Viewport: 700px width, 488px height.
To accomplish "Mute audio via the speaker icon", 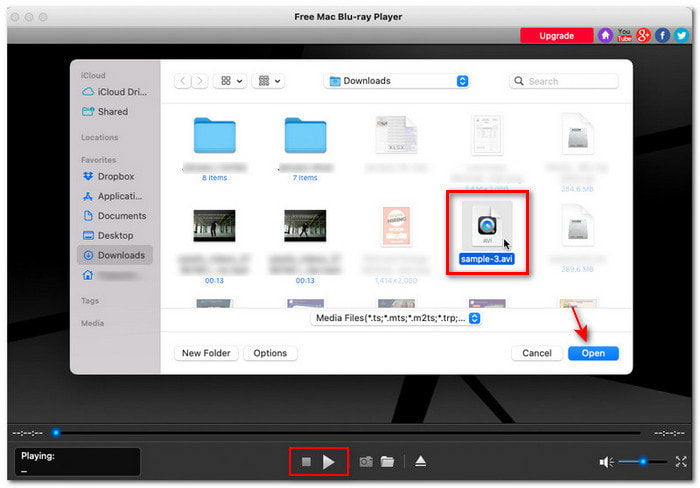I will (x=606, y=462).
